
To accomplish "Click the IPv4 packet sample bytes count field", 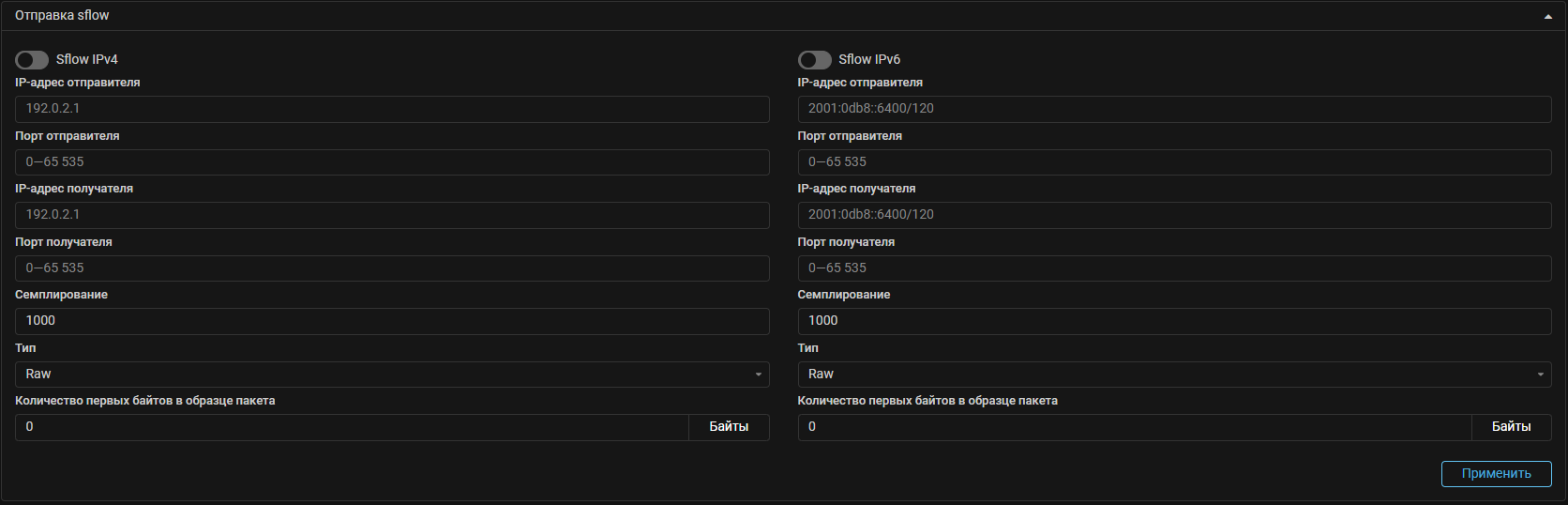I will click(352, 427).
